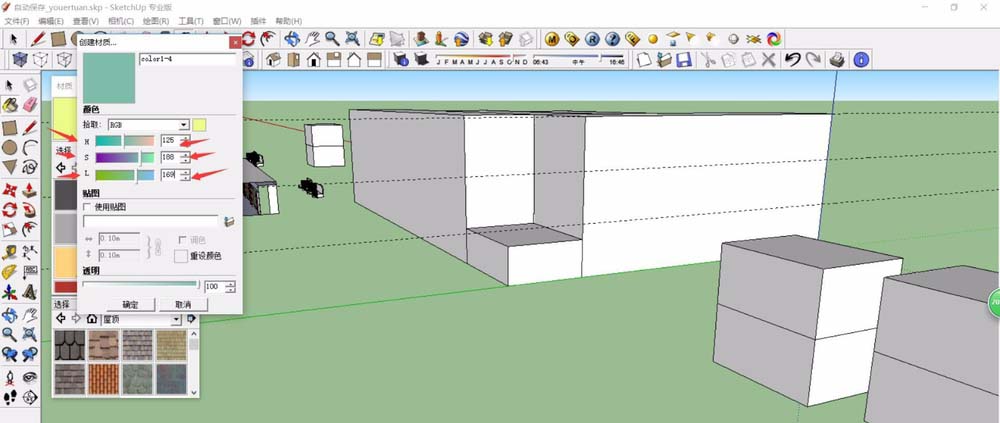Open the 文件(F) menu
The image size is (1000, 423).
pyautogui.click(x=17, y=20)
